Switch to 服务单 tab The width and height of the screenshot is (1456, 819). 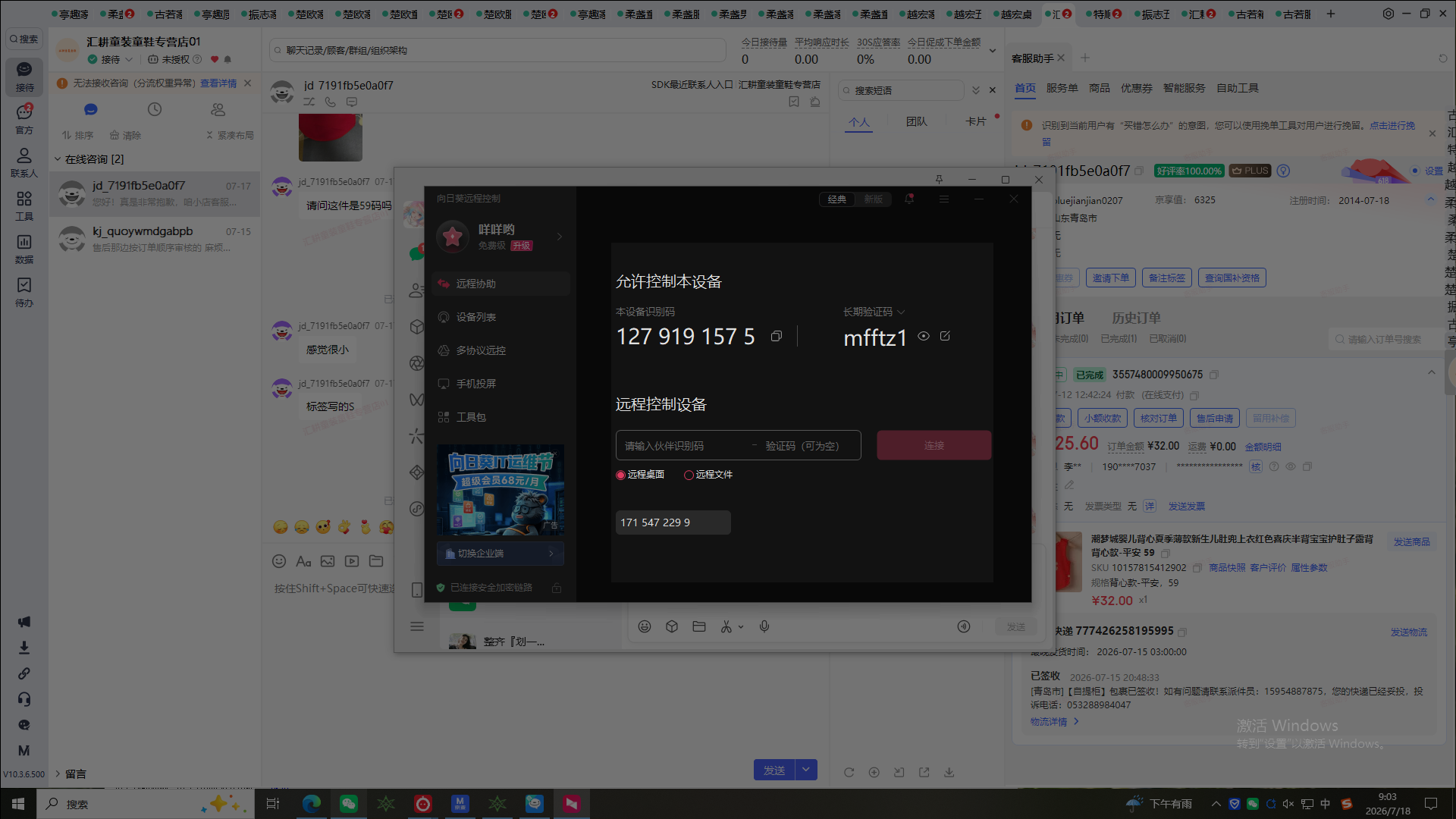coord(1062,88)
